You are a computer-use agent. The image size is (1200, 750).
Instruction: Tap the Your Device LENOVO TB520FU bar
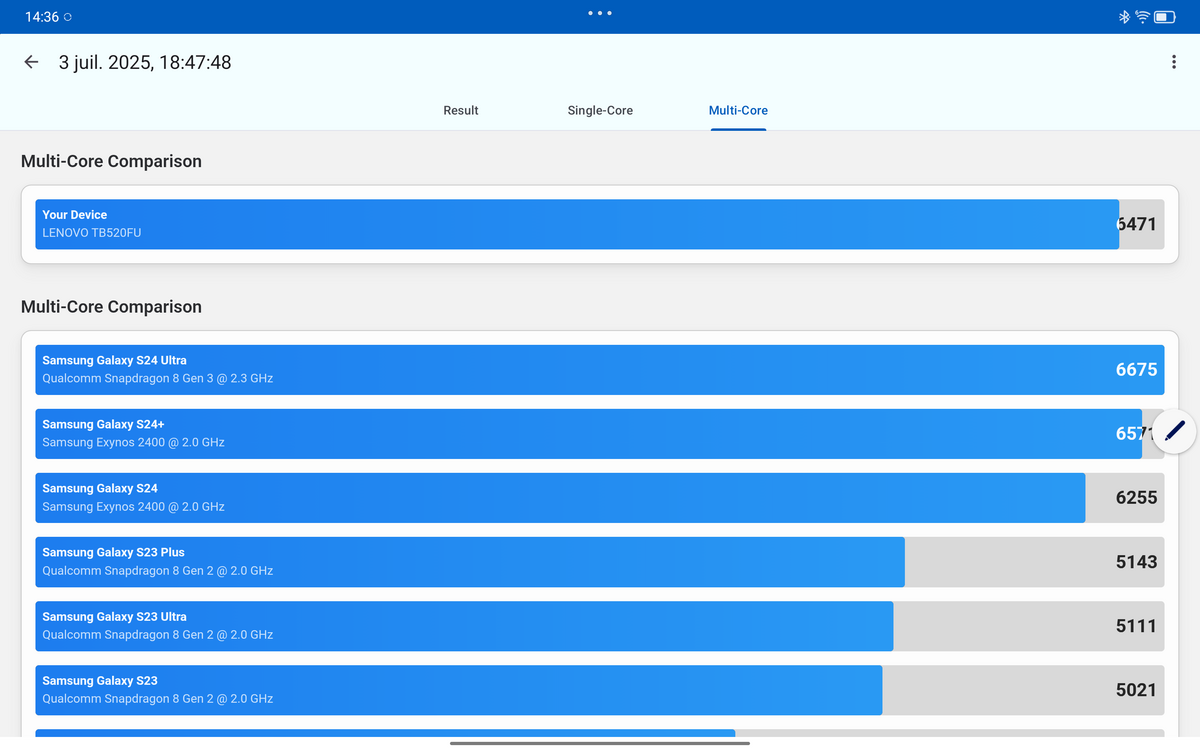[600, 224]
